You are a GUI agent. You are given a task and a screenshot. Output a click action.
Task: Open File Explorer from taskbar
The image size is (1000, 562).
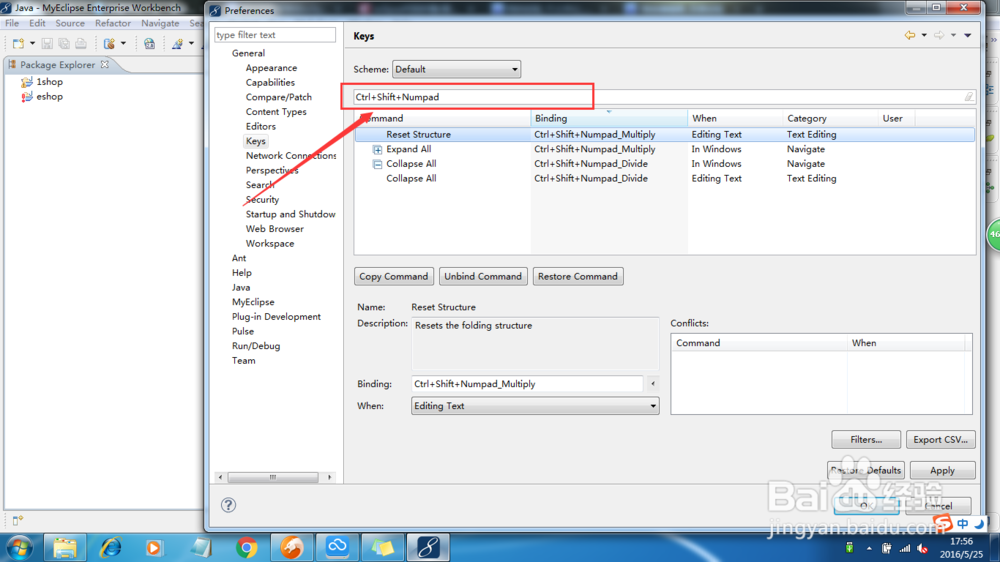tap(64, 547)
